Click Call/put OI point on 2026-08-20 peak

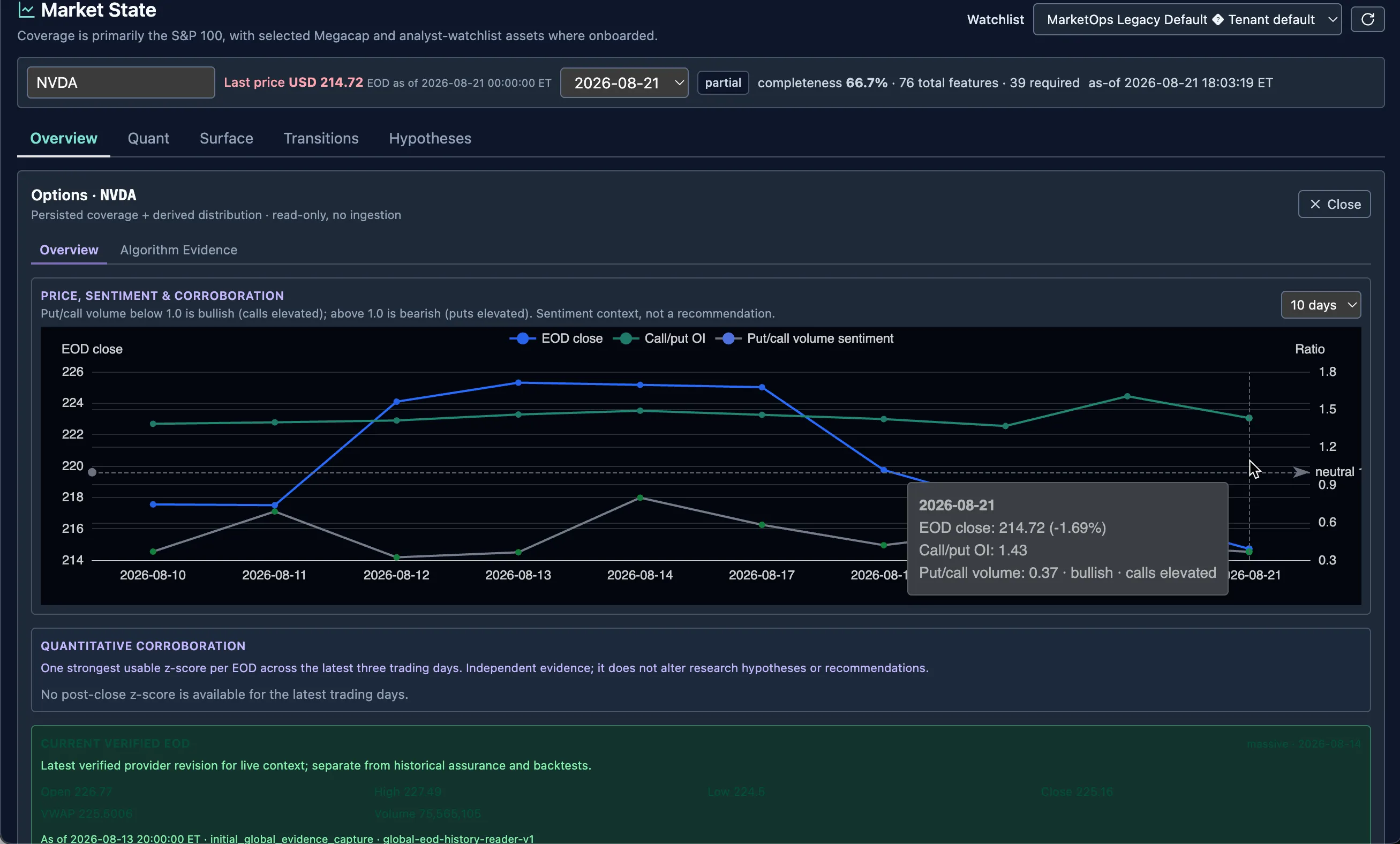click(1127, 396)
